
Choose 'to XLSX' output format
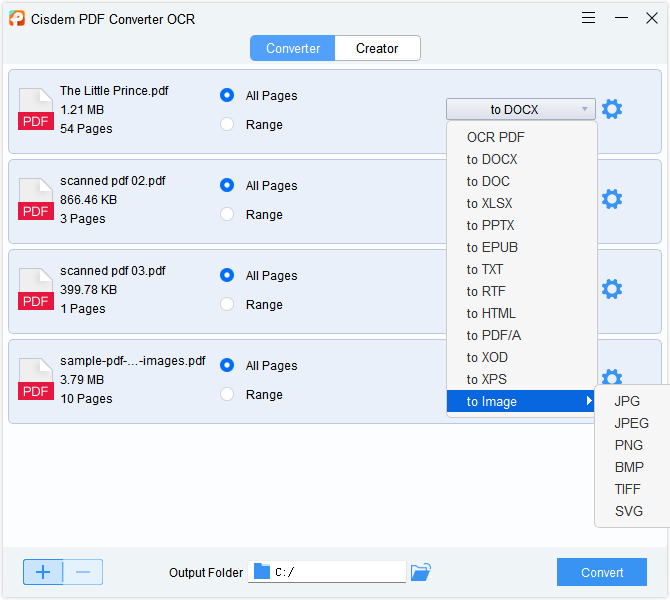(x=521, y=203)
